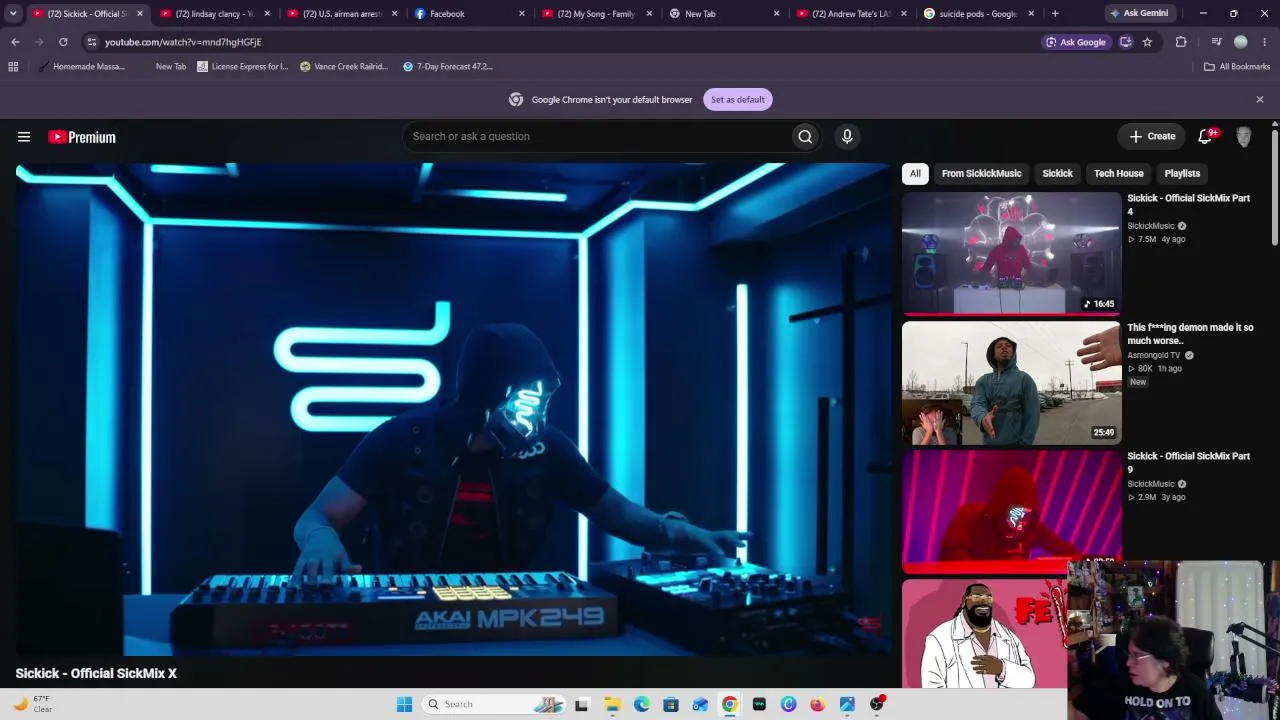Image resolution: width=1280 pixels, height=720 pixels.
Task: Switch to the suicide pods Google tab
Action: click(979, 14)
